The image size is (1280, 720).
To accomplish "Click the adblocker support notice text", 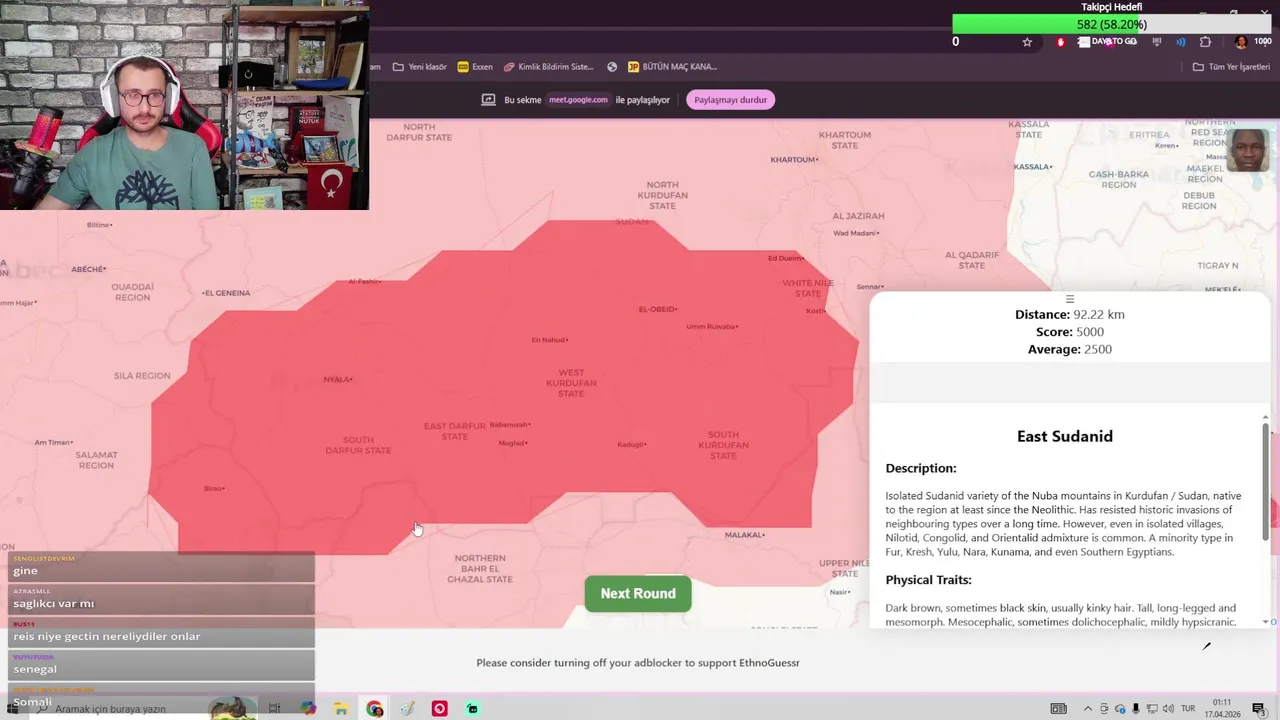I will pyautogui.click(x=638, y=663).
